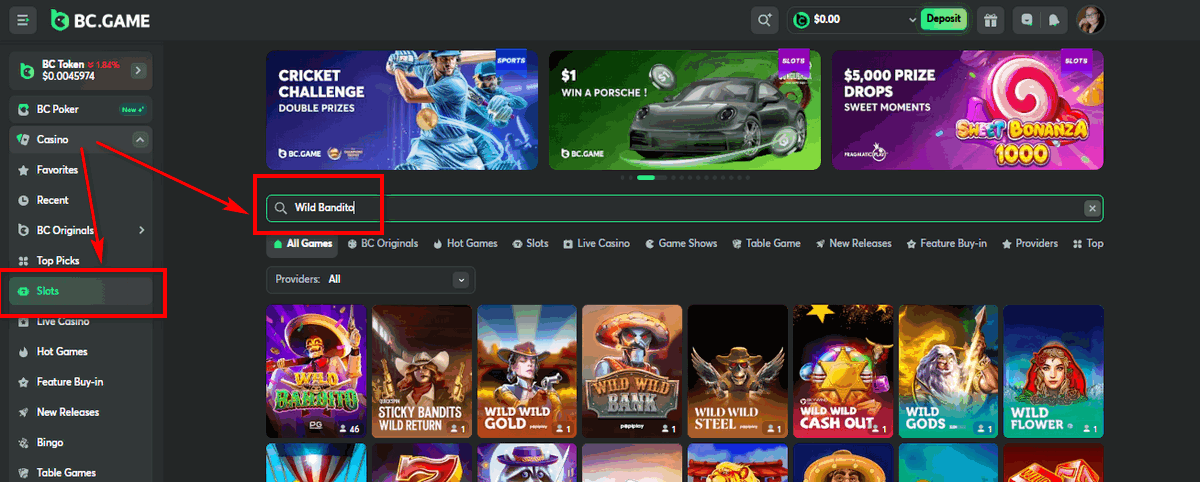Open the Cricket Challenge banner
Image resolution: width=1200 pixels, height=482 pixels.
pyautogui.click(x=402, y=110)
